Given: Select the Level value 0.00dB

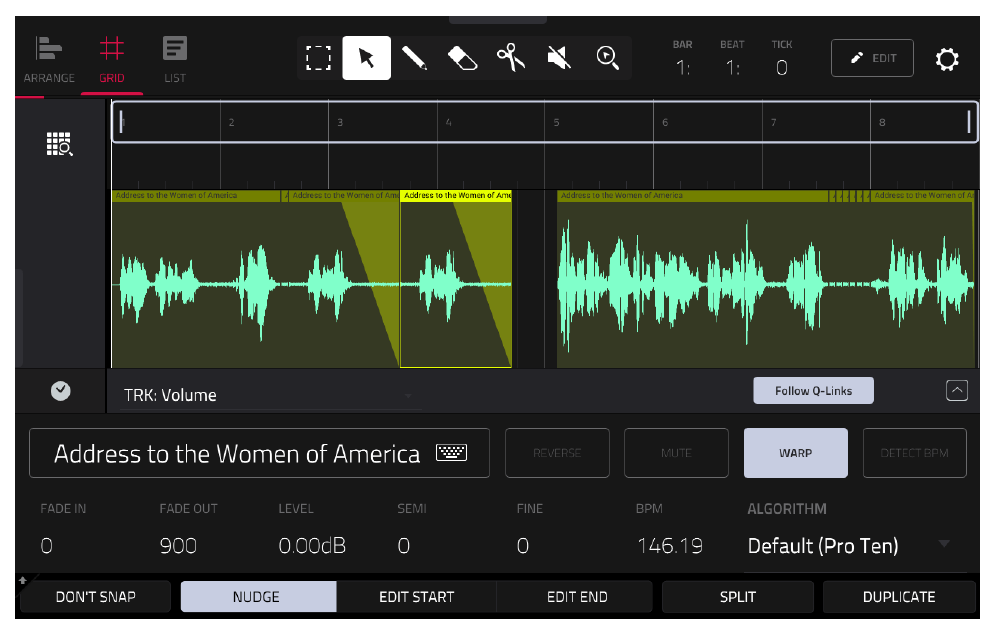Looking at the screenshot, I should (x=312, y=546).
